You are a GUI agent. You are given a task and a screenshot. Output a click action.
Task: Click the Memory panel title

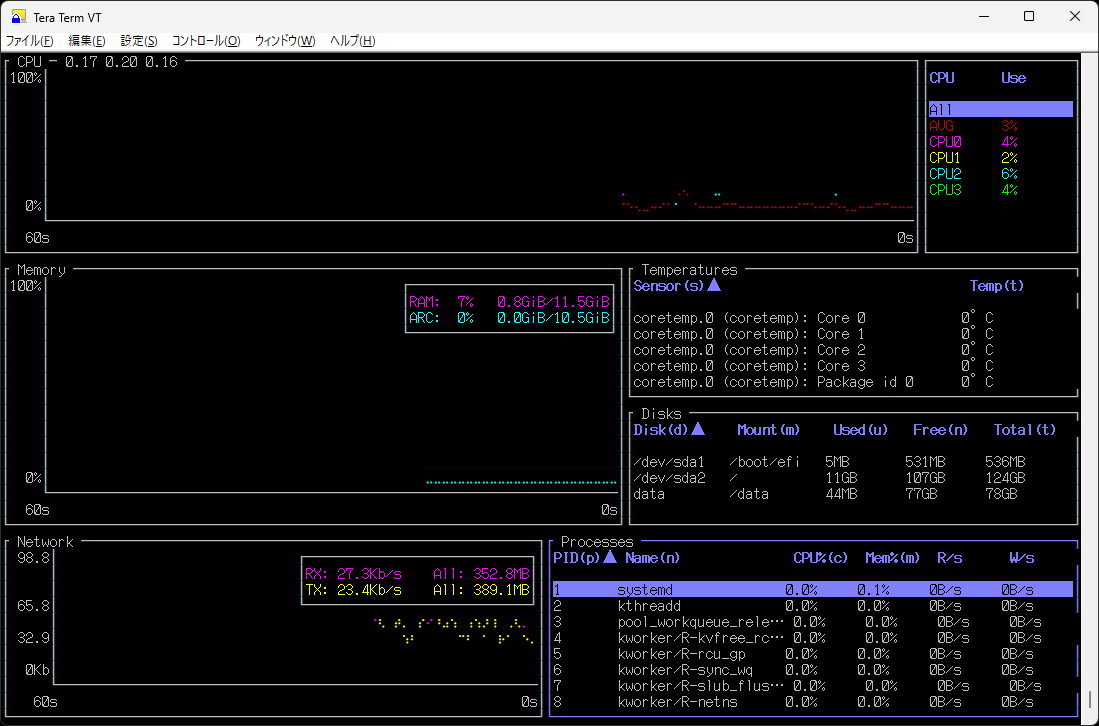pos(41,270)
